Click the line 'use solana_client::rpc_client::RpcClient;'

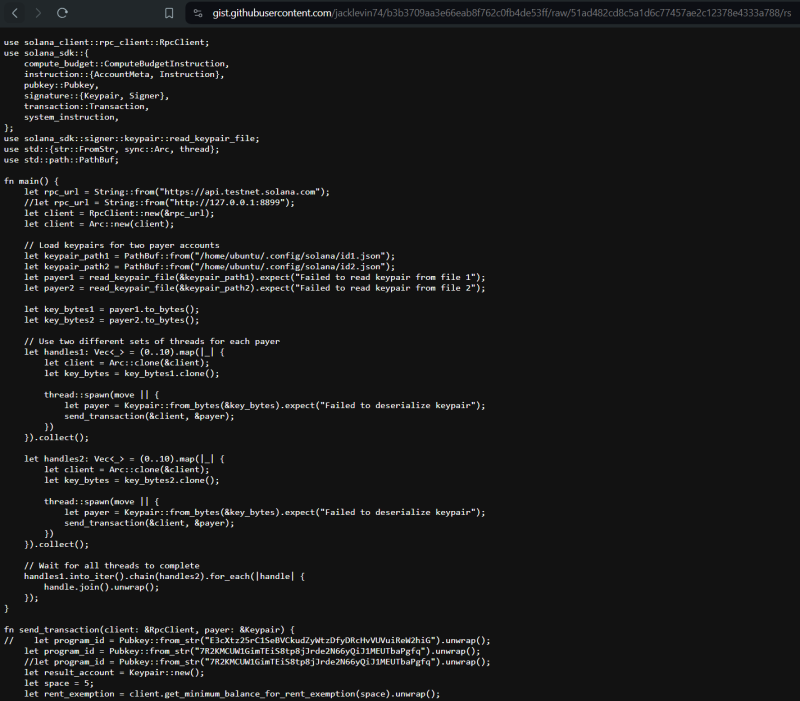(x=106, y=42)
